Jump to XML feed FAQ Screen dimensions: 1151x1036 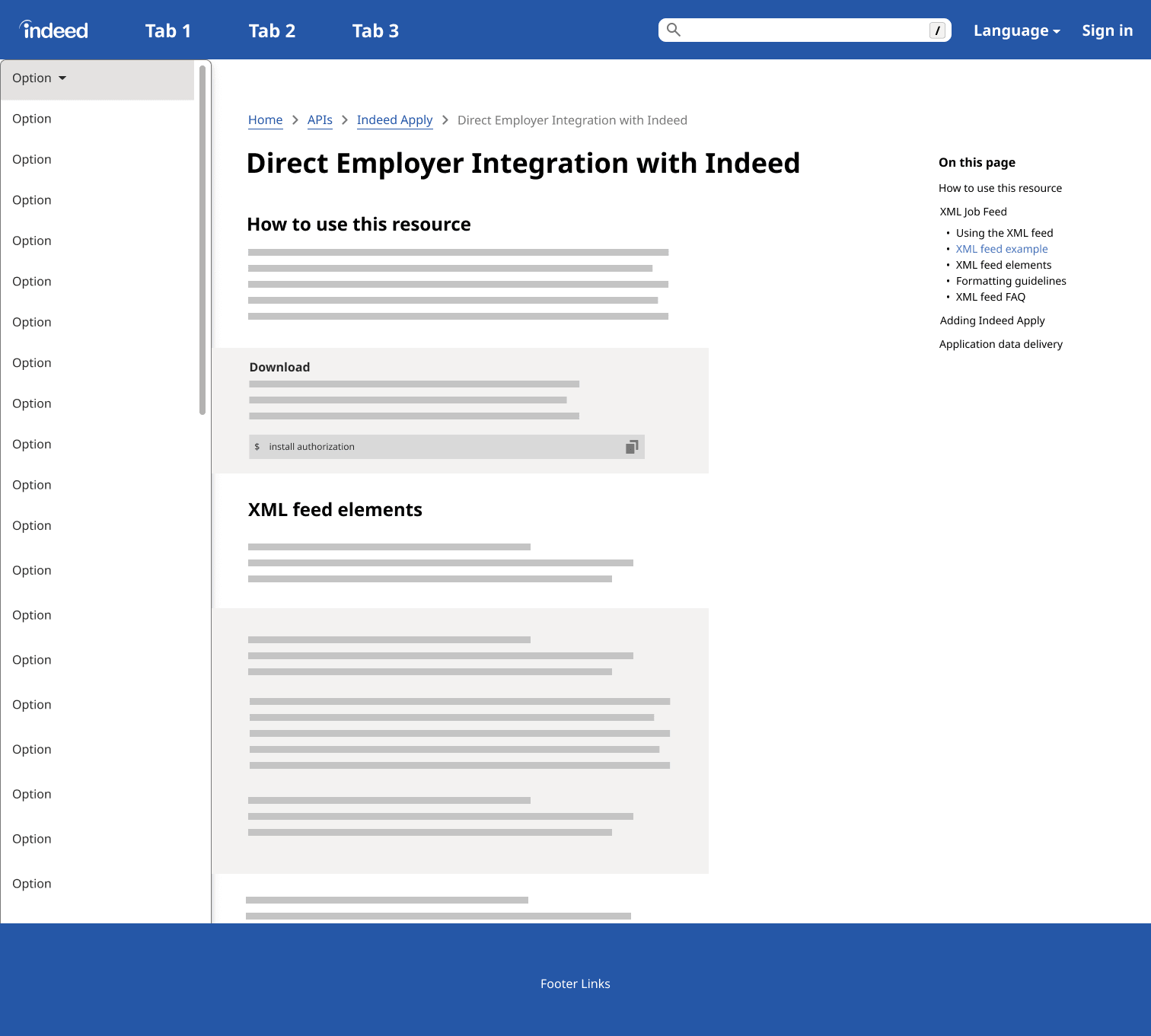[990, 297]
